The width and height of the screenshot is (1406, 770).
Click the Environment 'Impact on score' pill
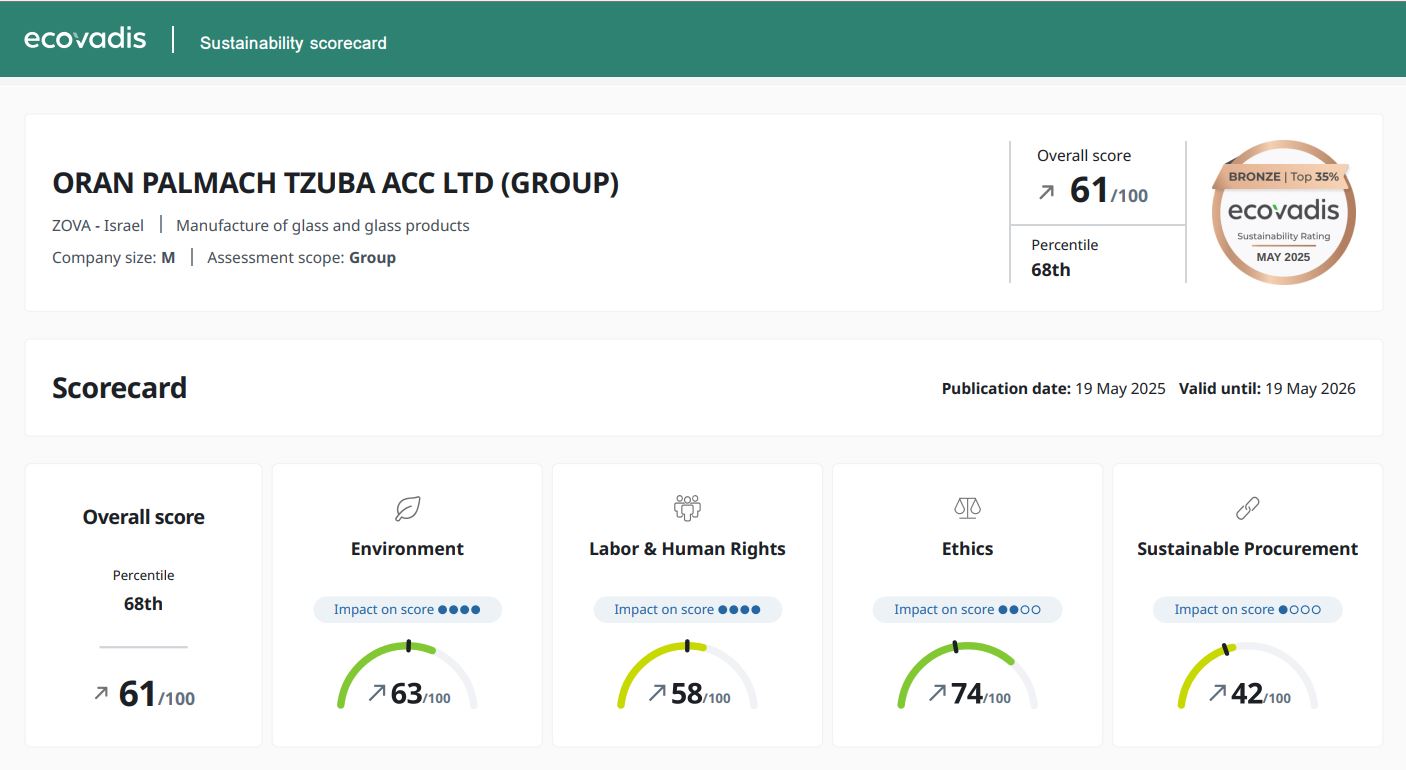pyautogui.click(x=407, y=610)
